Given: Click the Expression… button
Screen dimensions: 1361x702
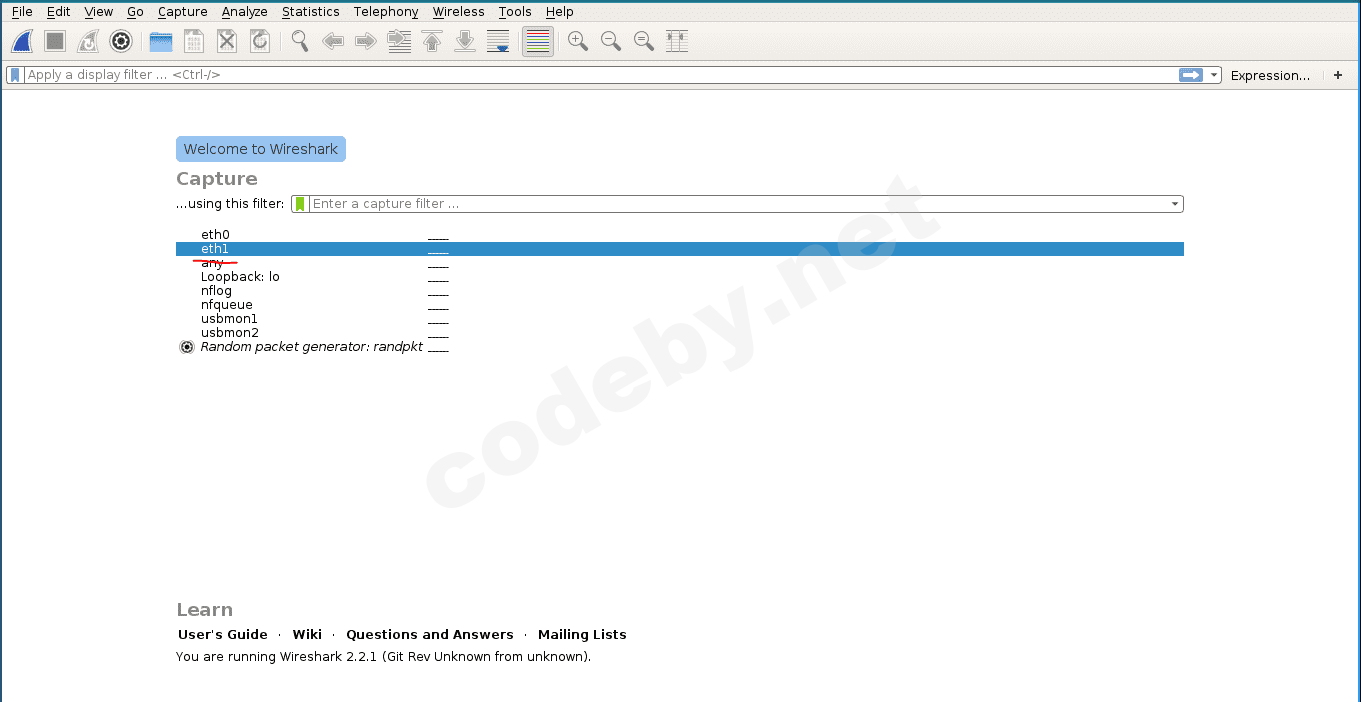Looking at the screenshot, I should pos(1270,75).
